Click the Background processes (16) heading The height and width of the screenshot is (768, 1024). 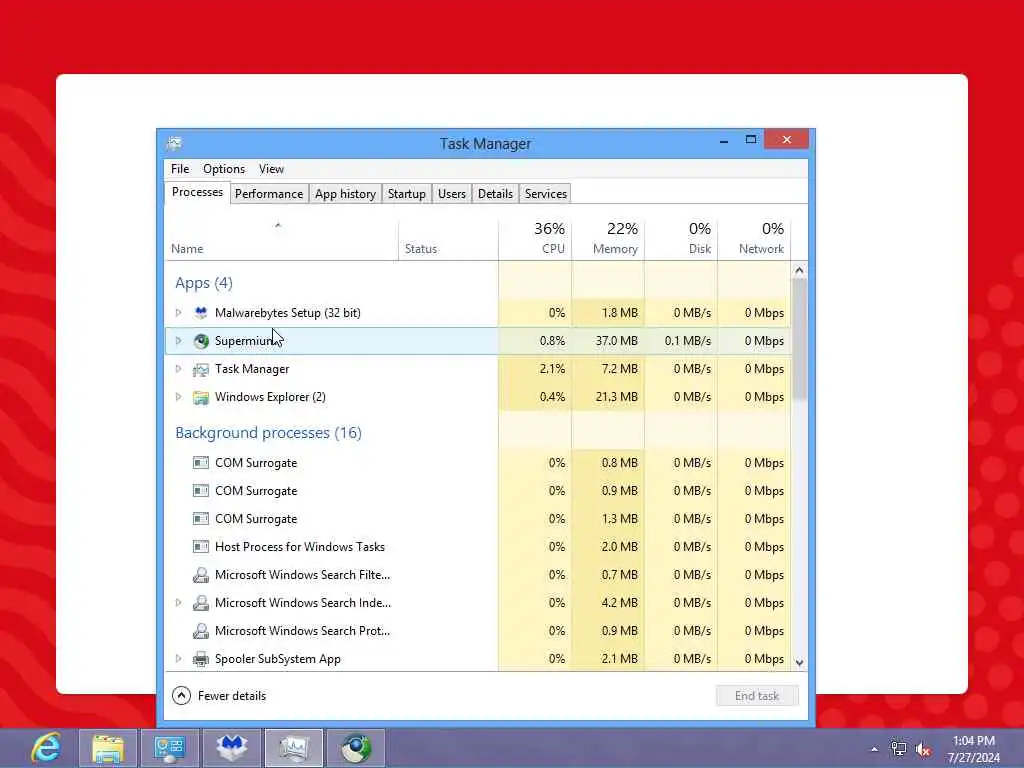click(268, 433)
